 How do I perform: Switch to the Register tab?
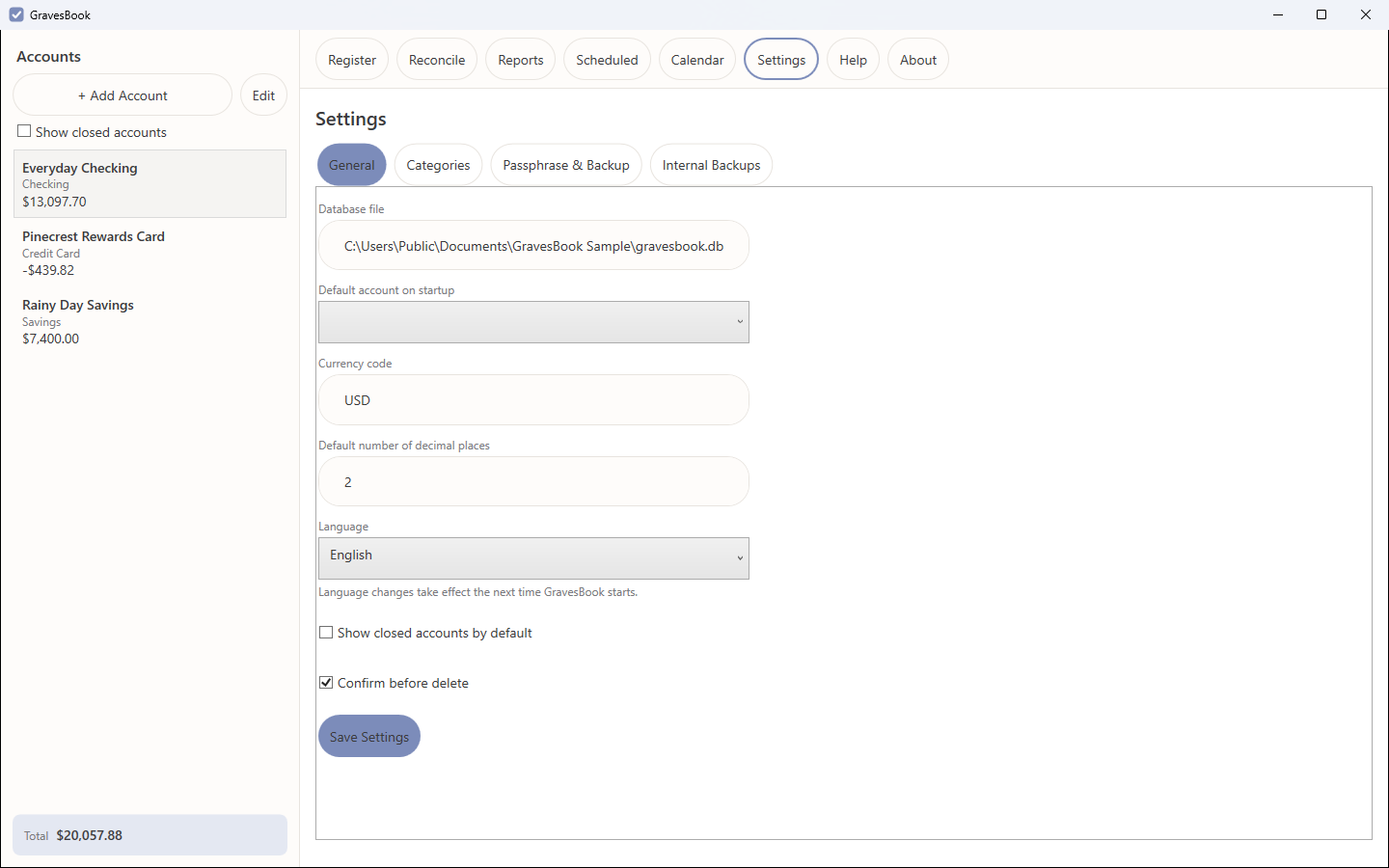point(352,60)
